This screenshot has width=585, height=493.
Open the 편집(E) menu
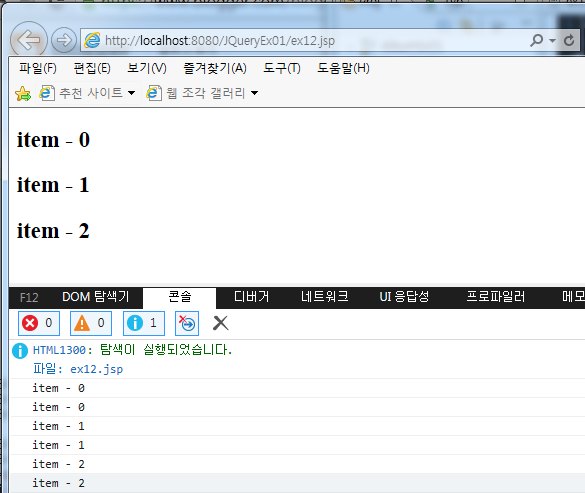click(x=92, y=68)
